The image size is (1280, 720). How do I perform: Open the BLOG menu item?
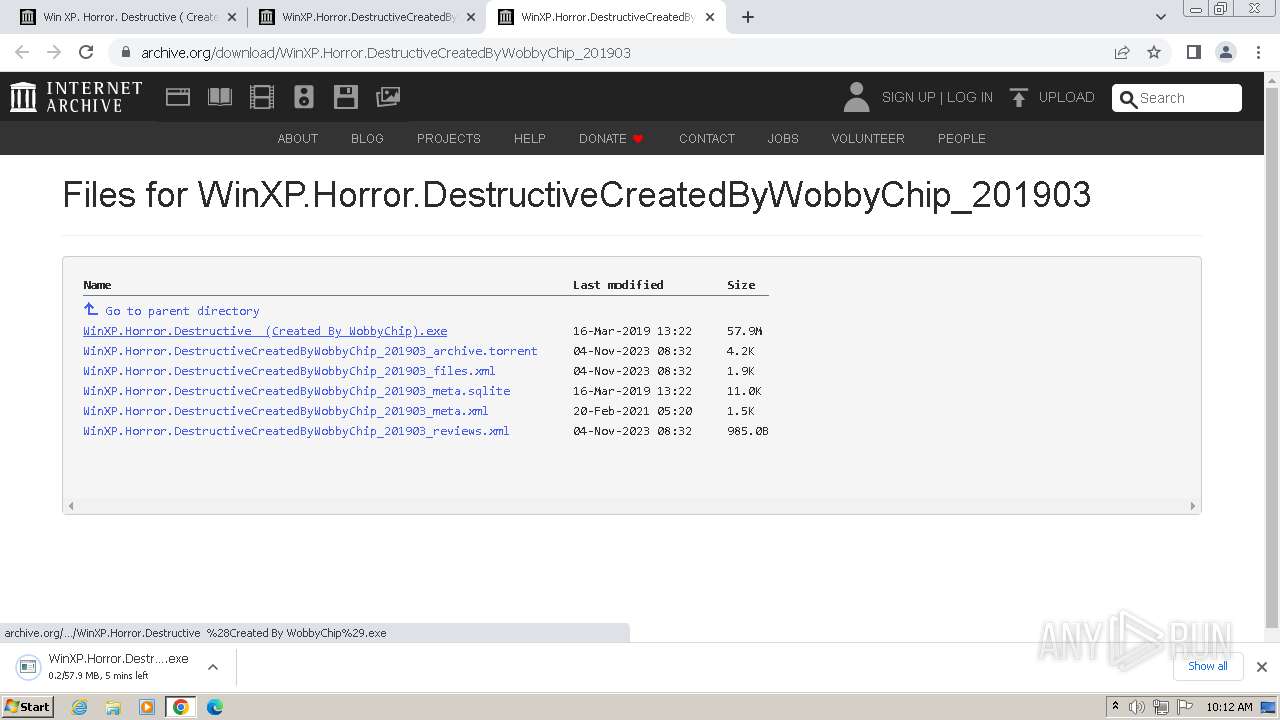367,138
